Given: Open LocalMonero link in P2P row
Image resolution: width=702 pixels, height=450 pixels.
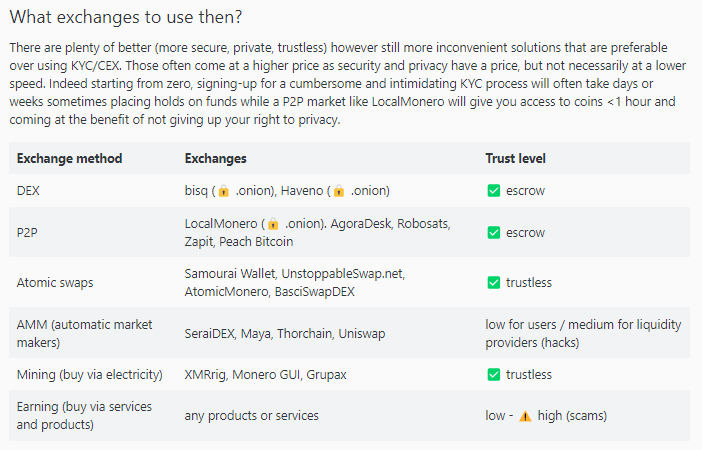Looking at the screenshot, I should 221,223.
